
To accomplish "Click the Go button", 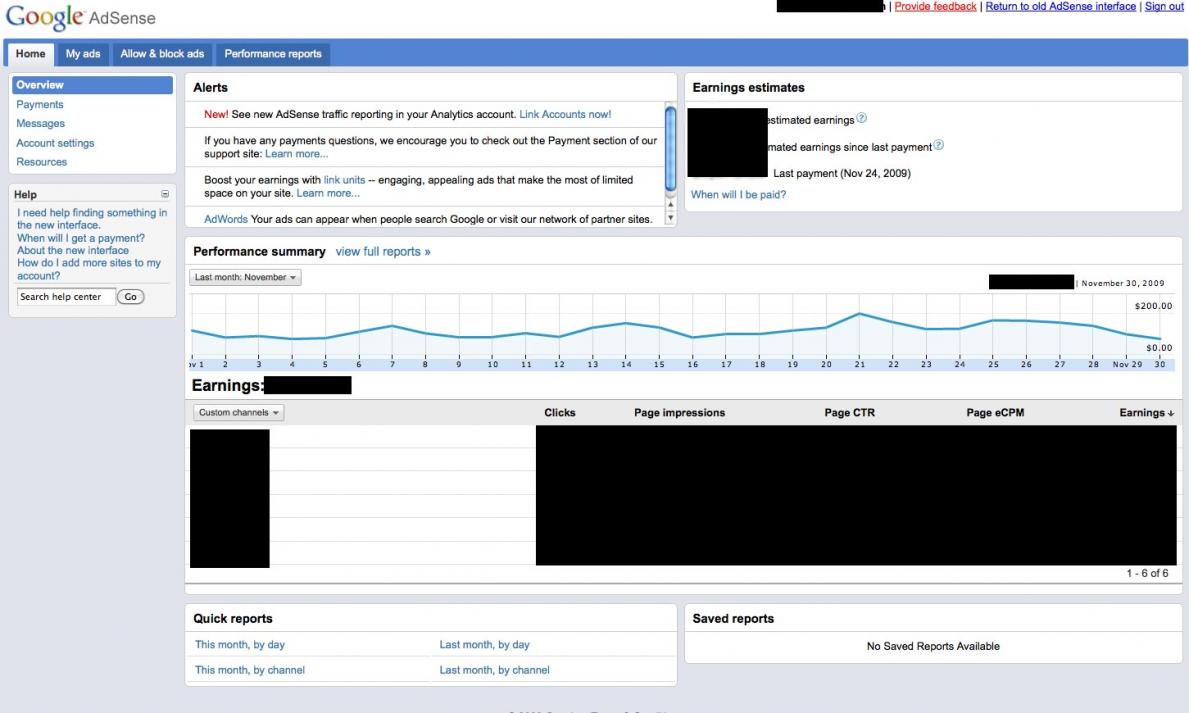I will pos(130,297).
